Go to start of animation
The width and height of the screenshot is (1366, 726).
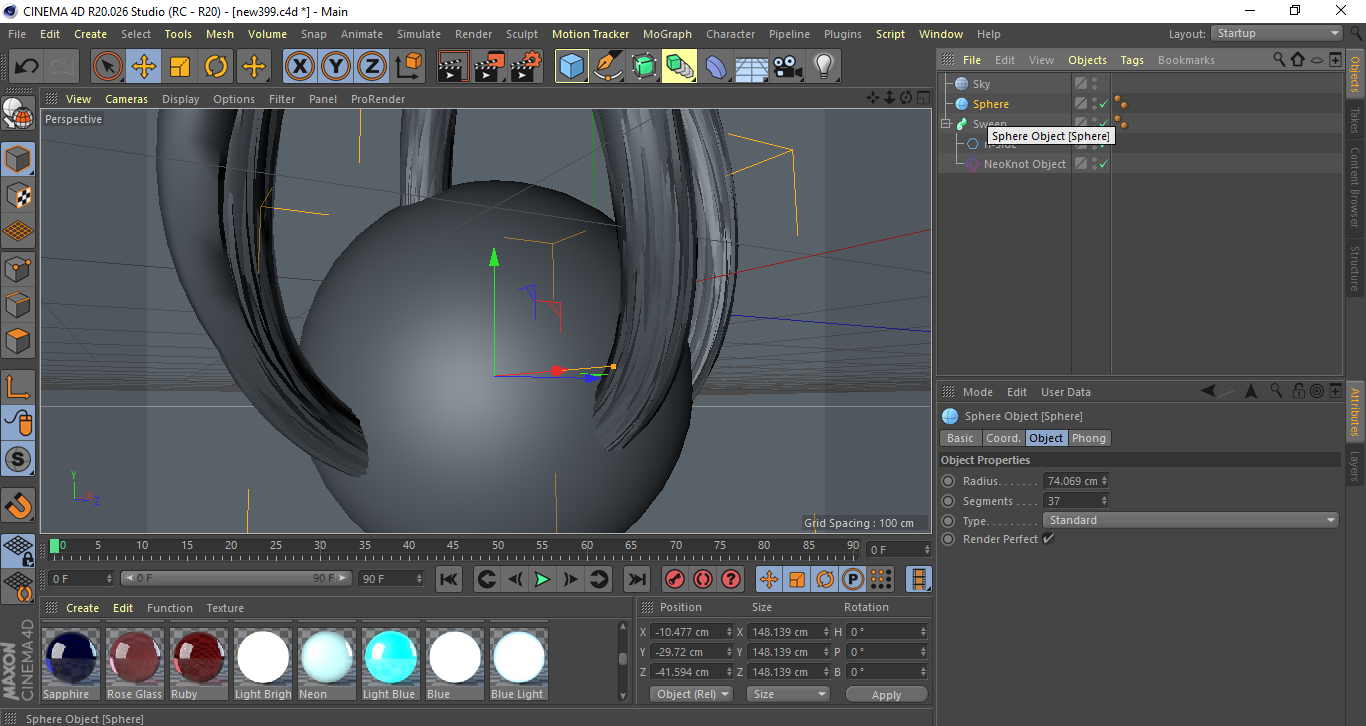pyautogui.click(x=449, y=579)
